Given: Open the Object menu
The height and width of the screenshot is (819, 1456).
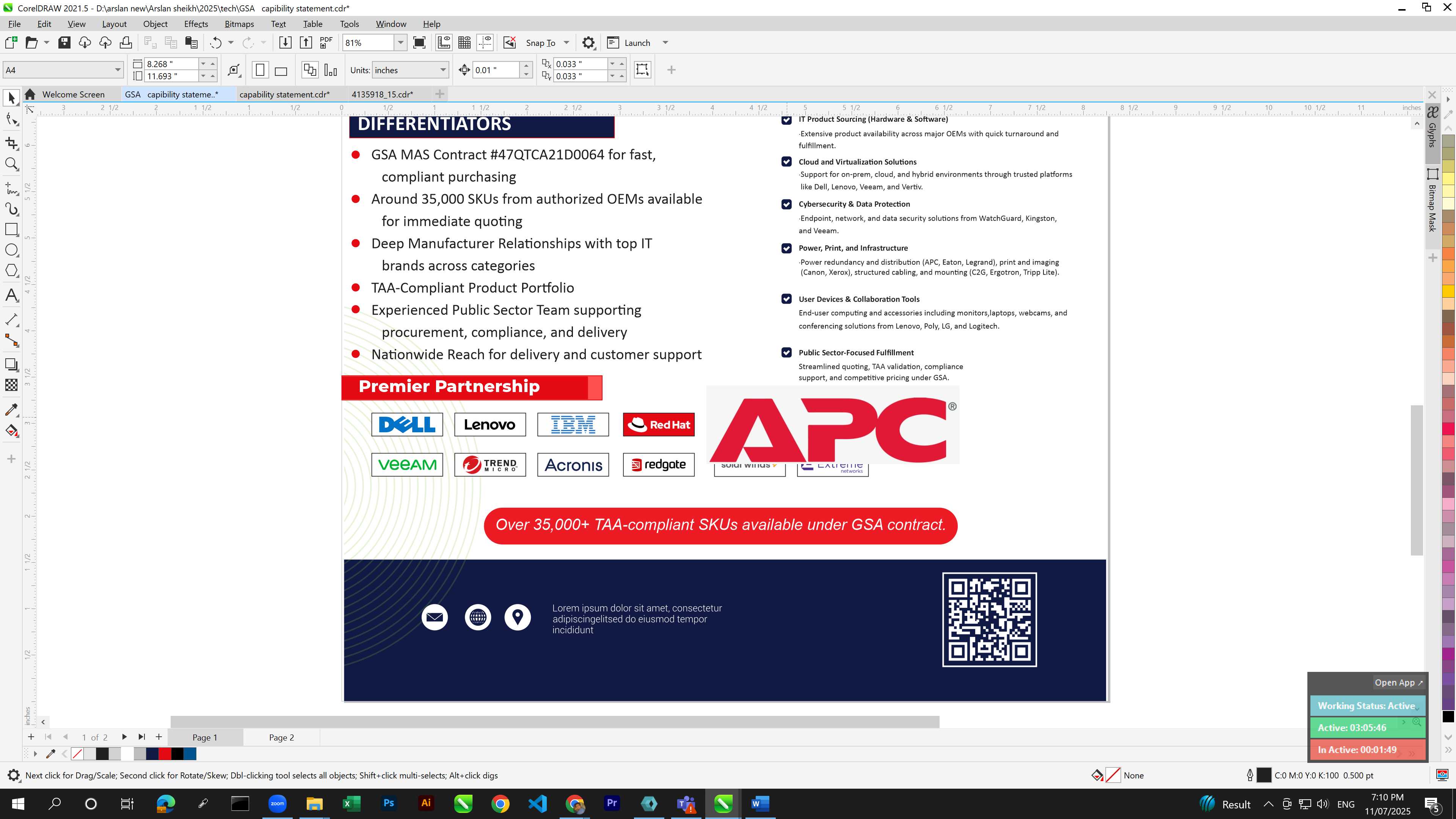Looking at the screenshot, I should tap(155, 24).
